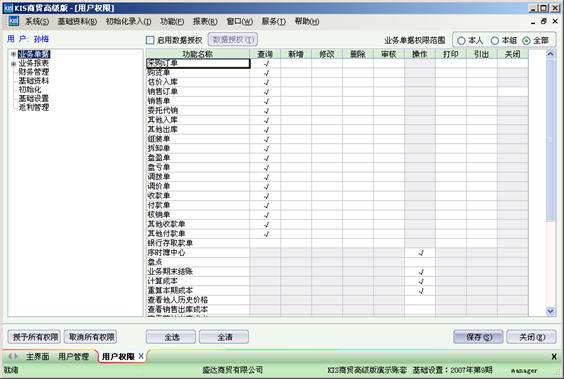Switch to the 主界面 tab
This screenshot has width=564, height=379.
37,356
